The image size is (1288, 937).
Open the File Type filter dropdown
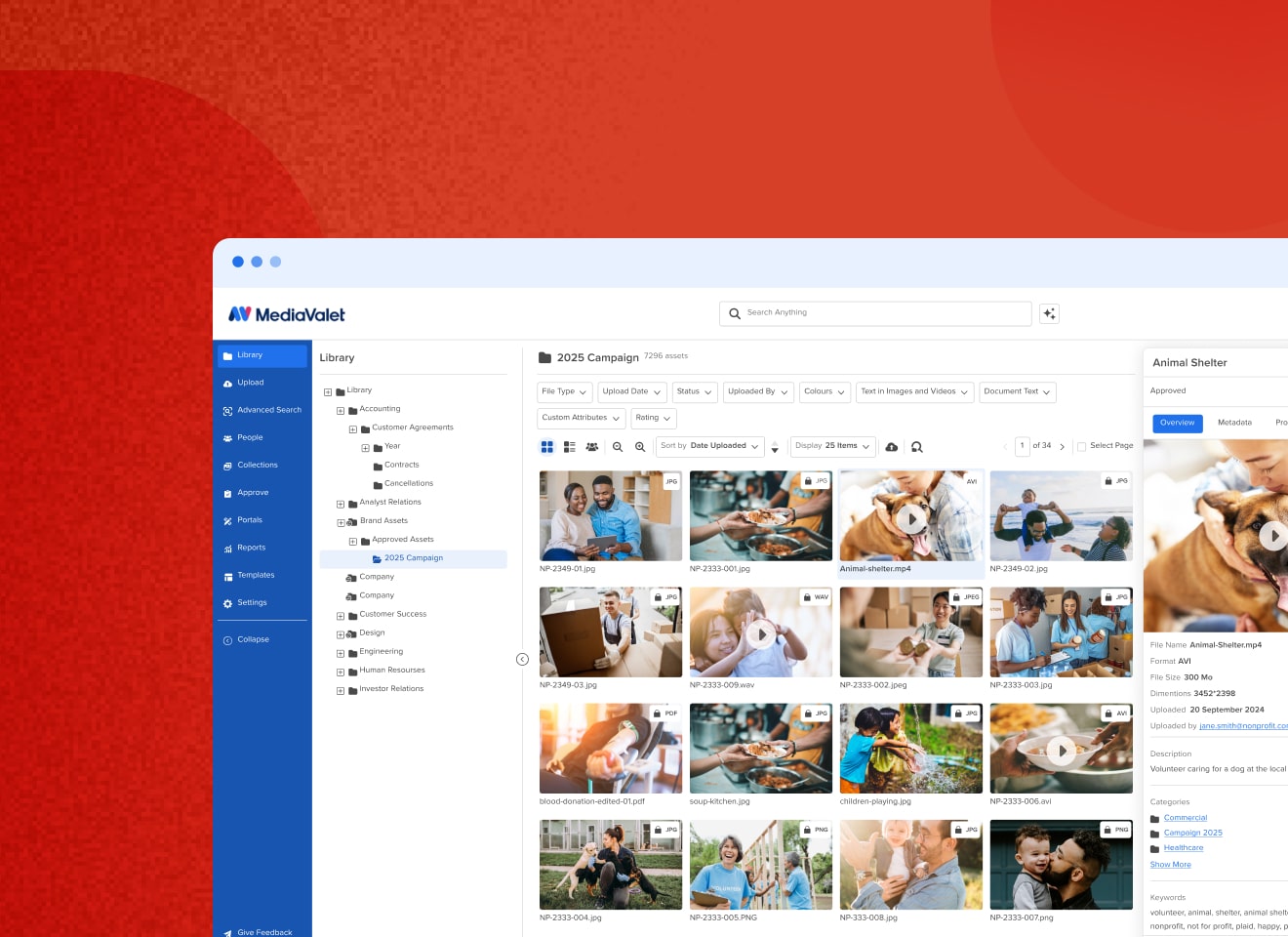565,392
